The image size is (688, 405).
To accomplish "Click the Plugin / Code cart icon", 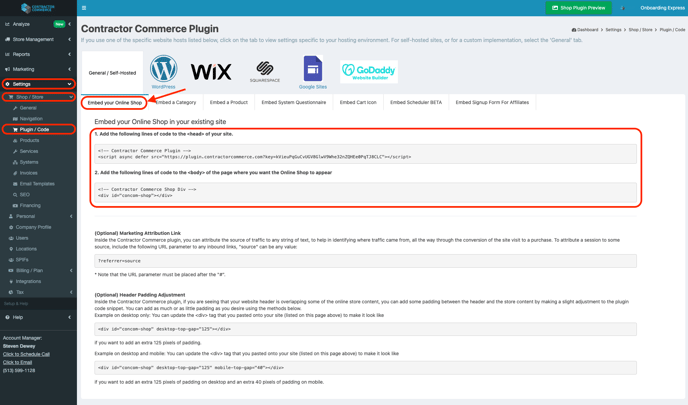I will [15, 129].
